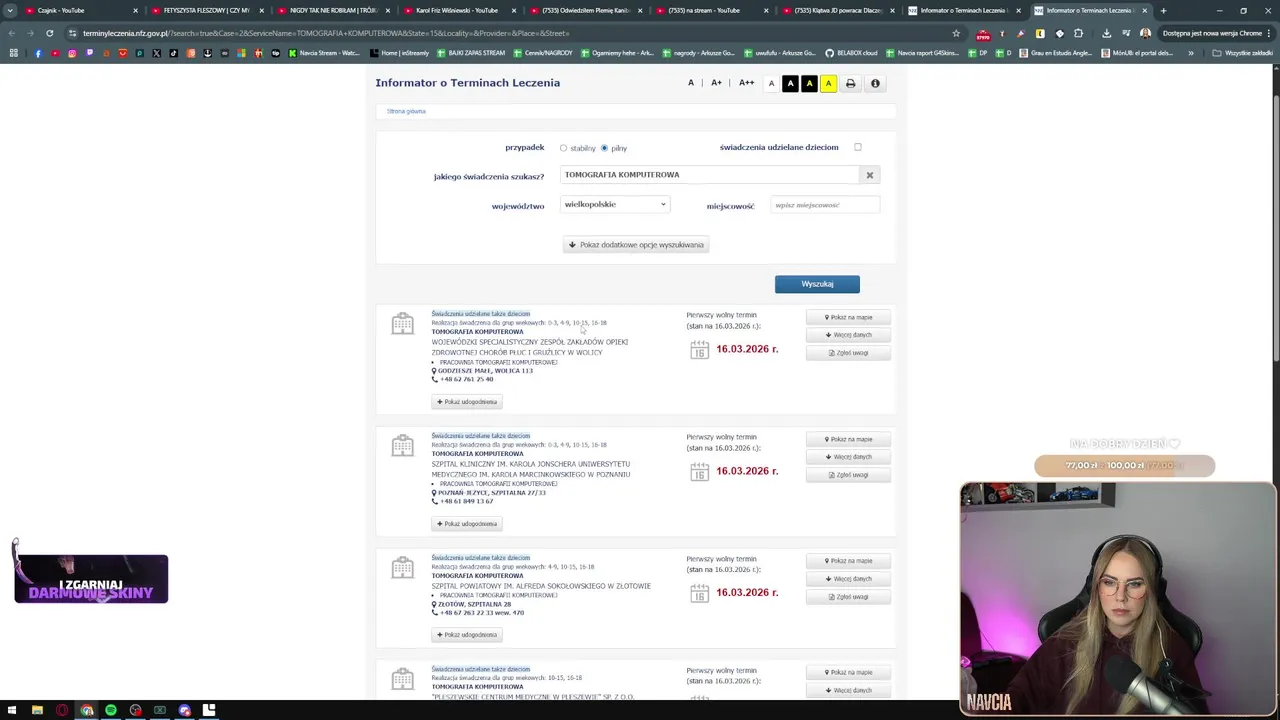Open the 'Cennik/NAGRODY' bookmark
1280x720 pixels.
pyautogui.click(x=544, y=53)
